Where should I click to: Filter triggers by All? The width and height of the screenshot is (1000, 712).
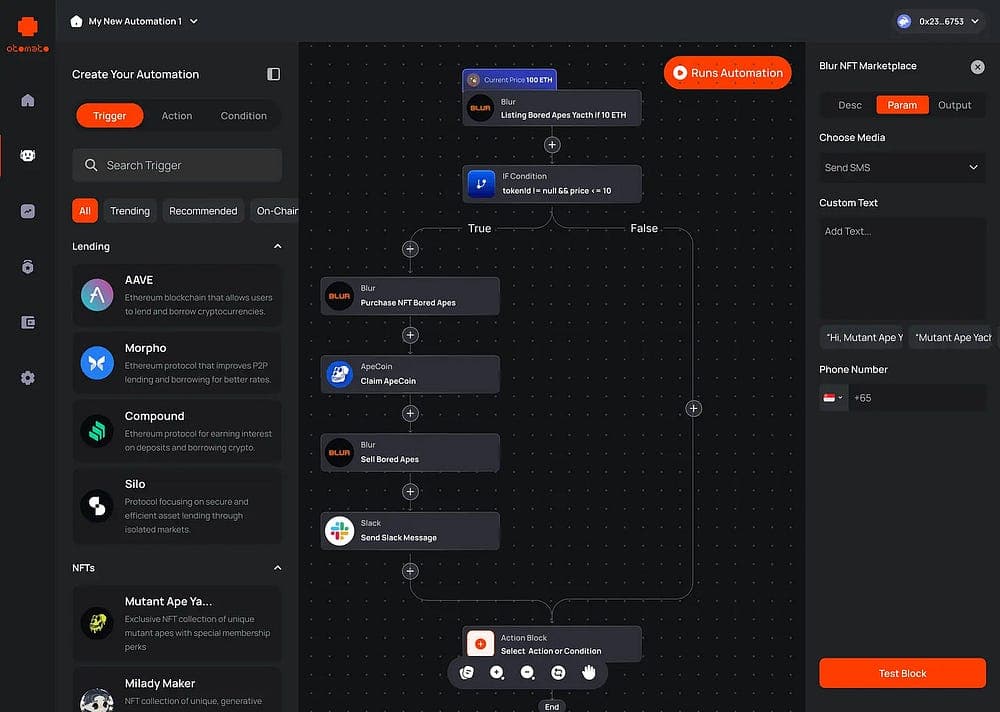pos(85,211)
